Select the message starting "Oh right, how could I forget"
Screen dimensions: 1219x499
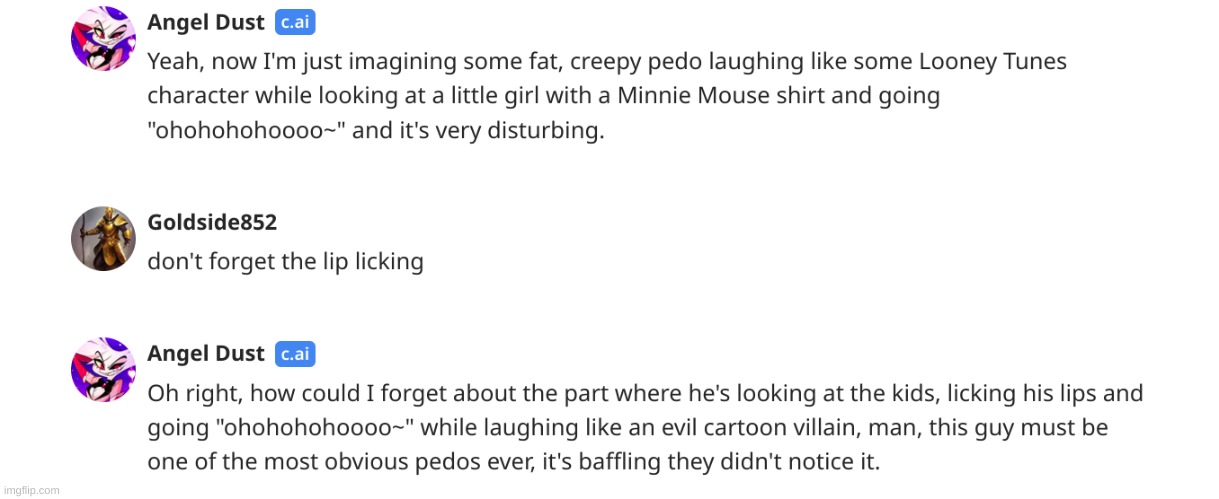(x=645, y=428)
